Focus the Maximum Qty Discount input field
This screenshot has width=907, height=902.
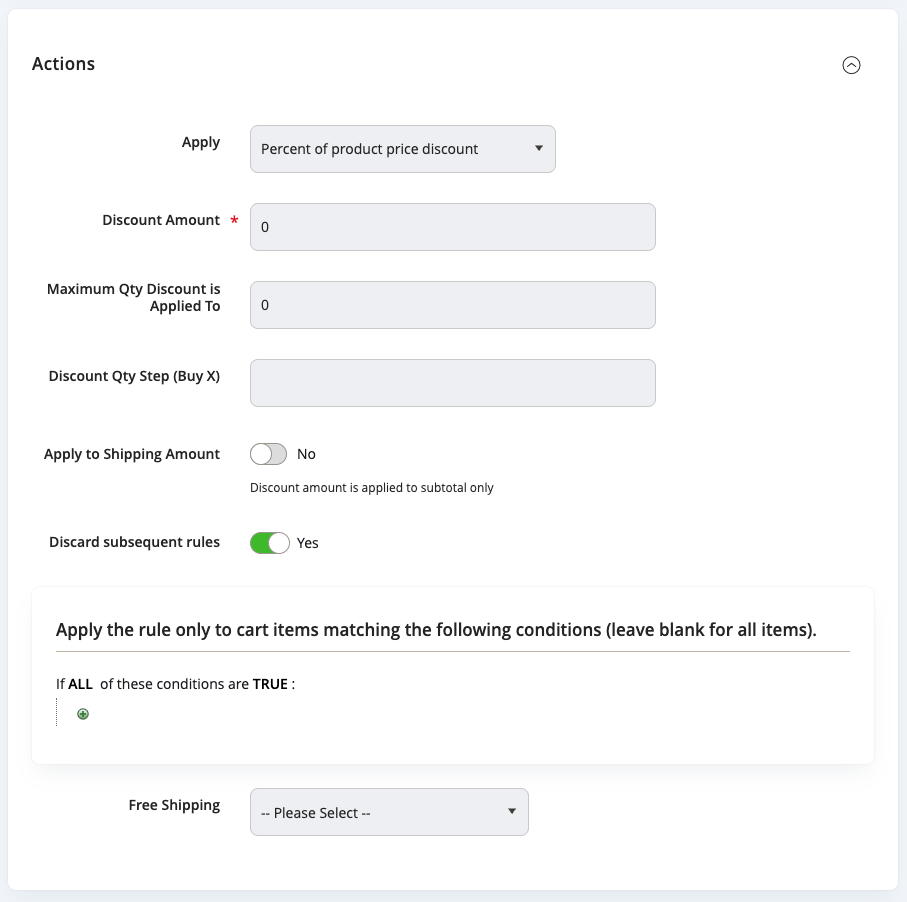click(x=452, y=305)
